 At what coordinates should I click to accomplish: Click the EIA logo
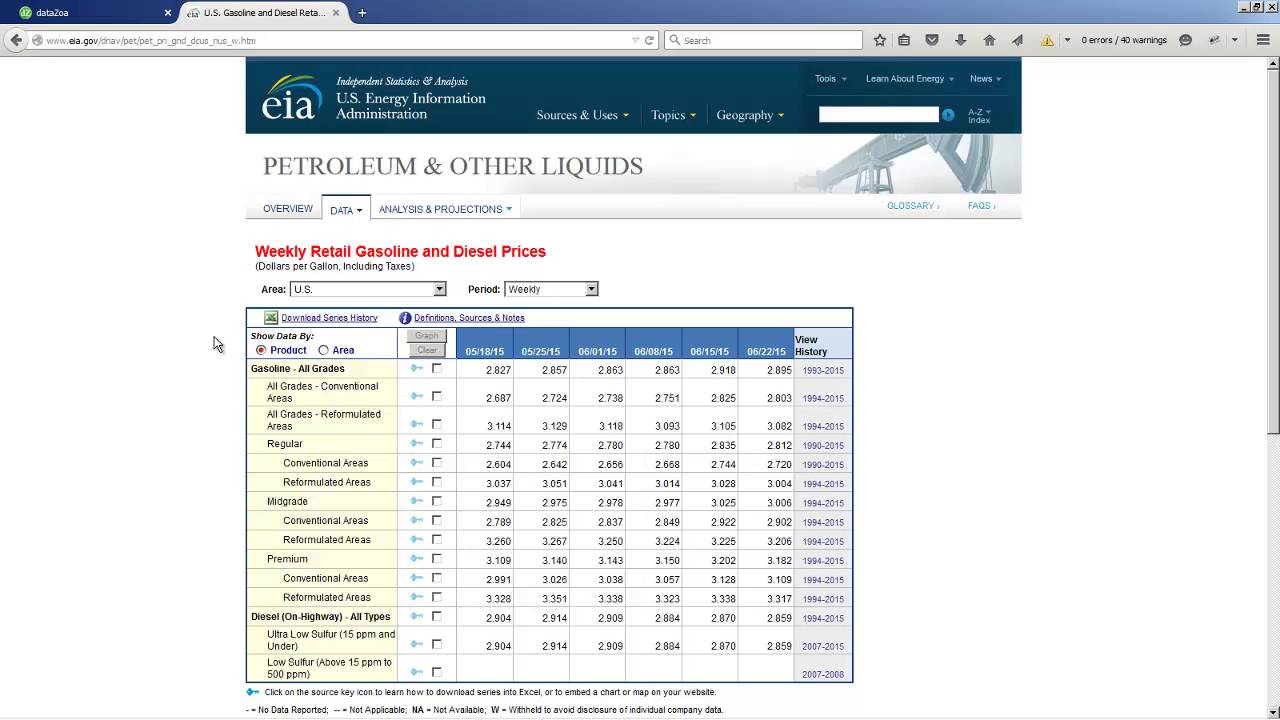pos(292,97)
